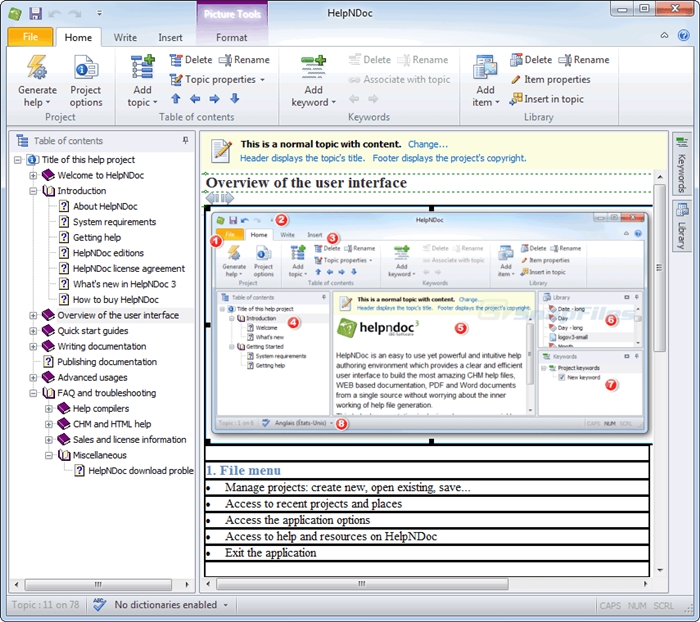Click the Add keyword icon
700x622 pixels.
pyautogui.click(x=313, y=67)
